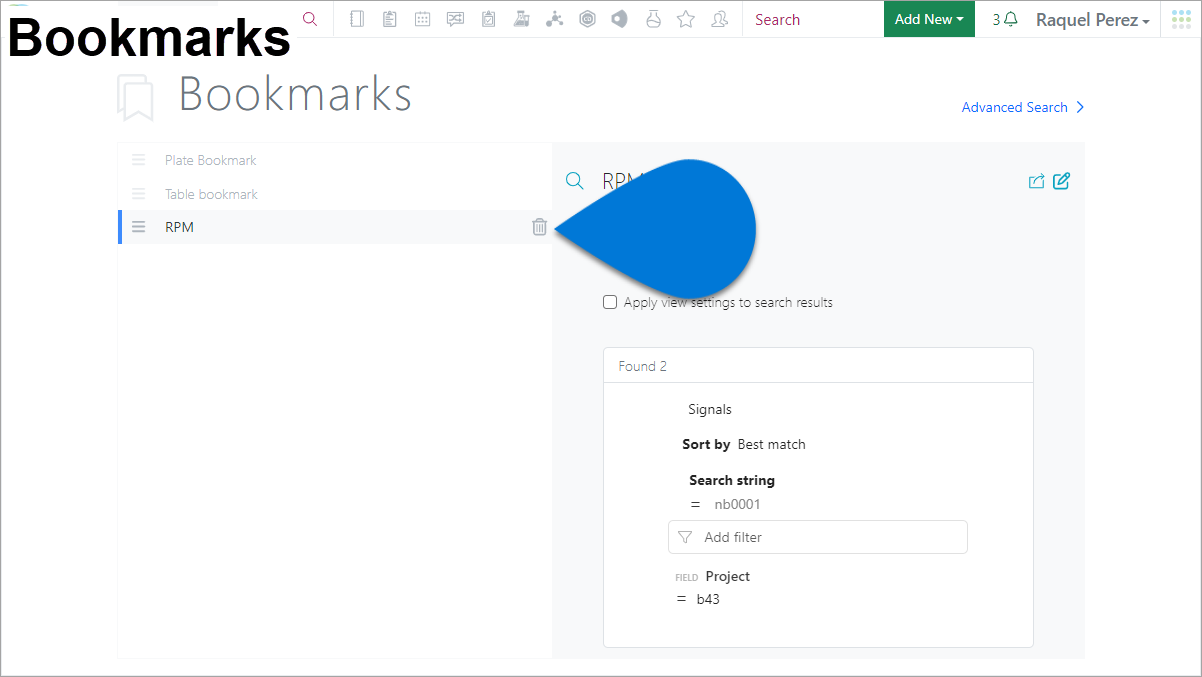Click the top Search input field

coord(812,19)
